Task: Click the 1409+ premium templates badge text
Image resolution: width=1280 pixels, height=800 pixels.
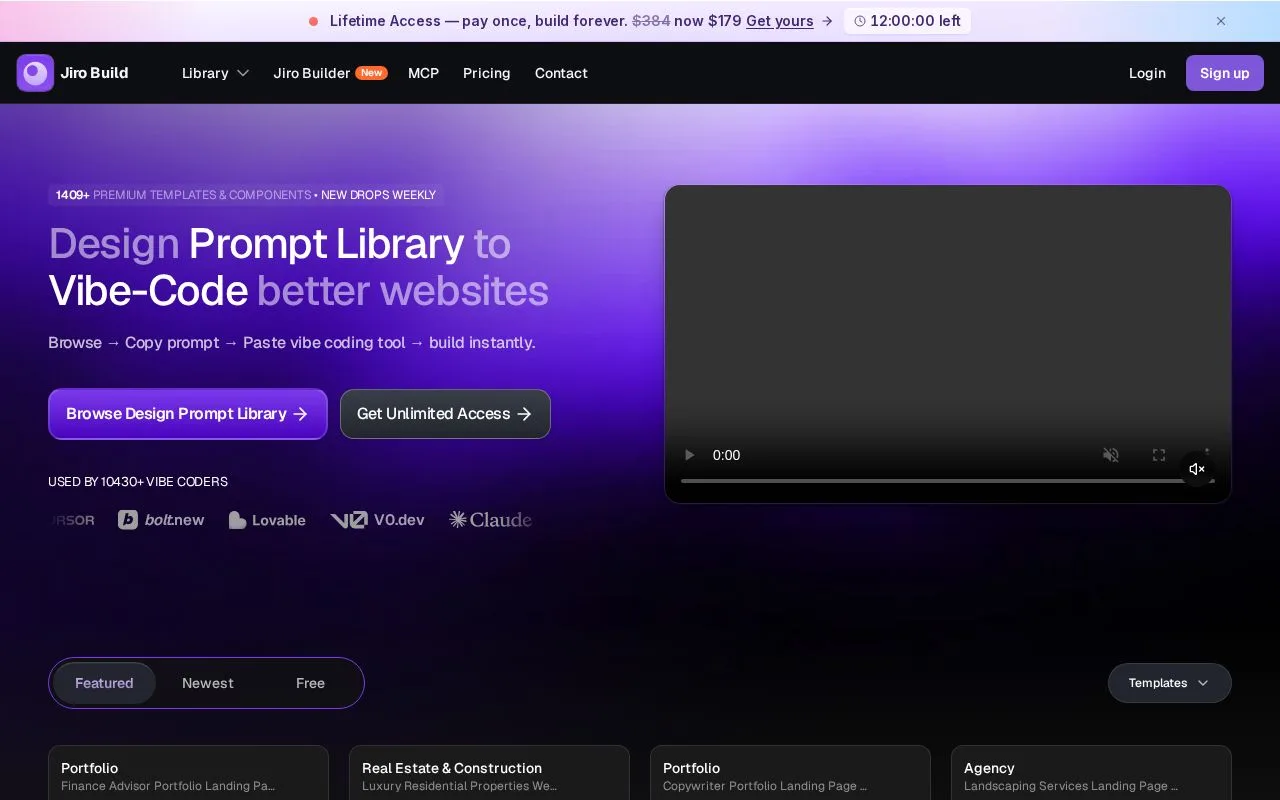Action: [246, 195]
